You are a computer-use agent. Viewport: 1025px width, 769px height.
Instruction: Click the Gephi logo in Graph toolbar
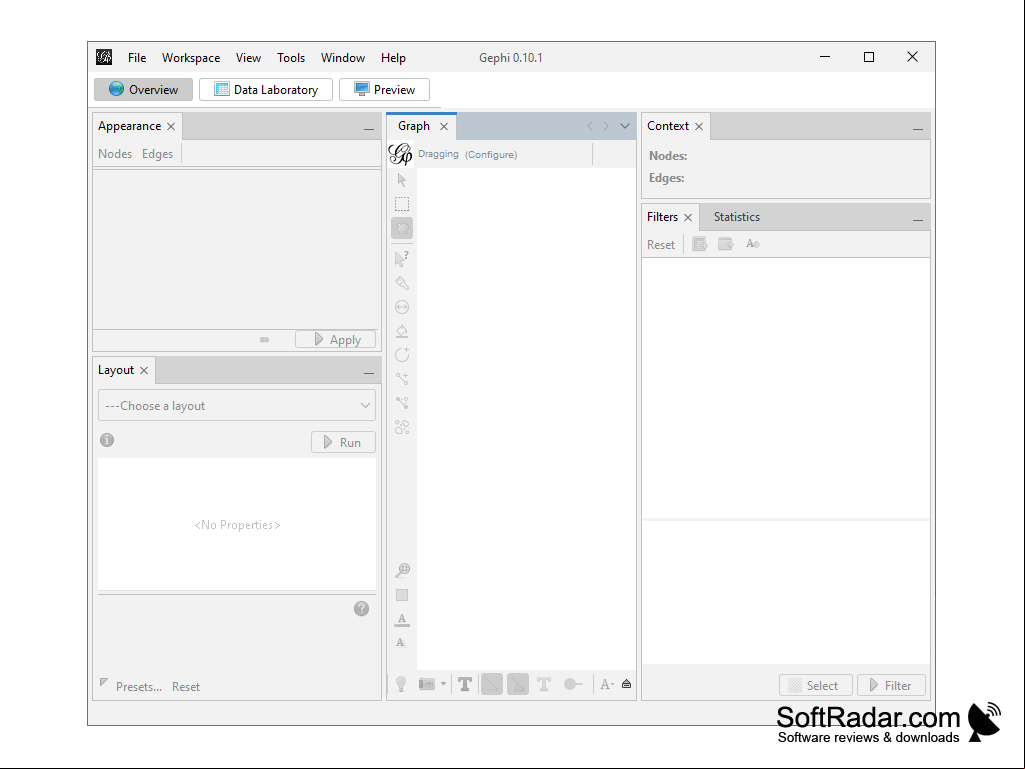400,154
